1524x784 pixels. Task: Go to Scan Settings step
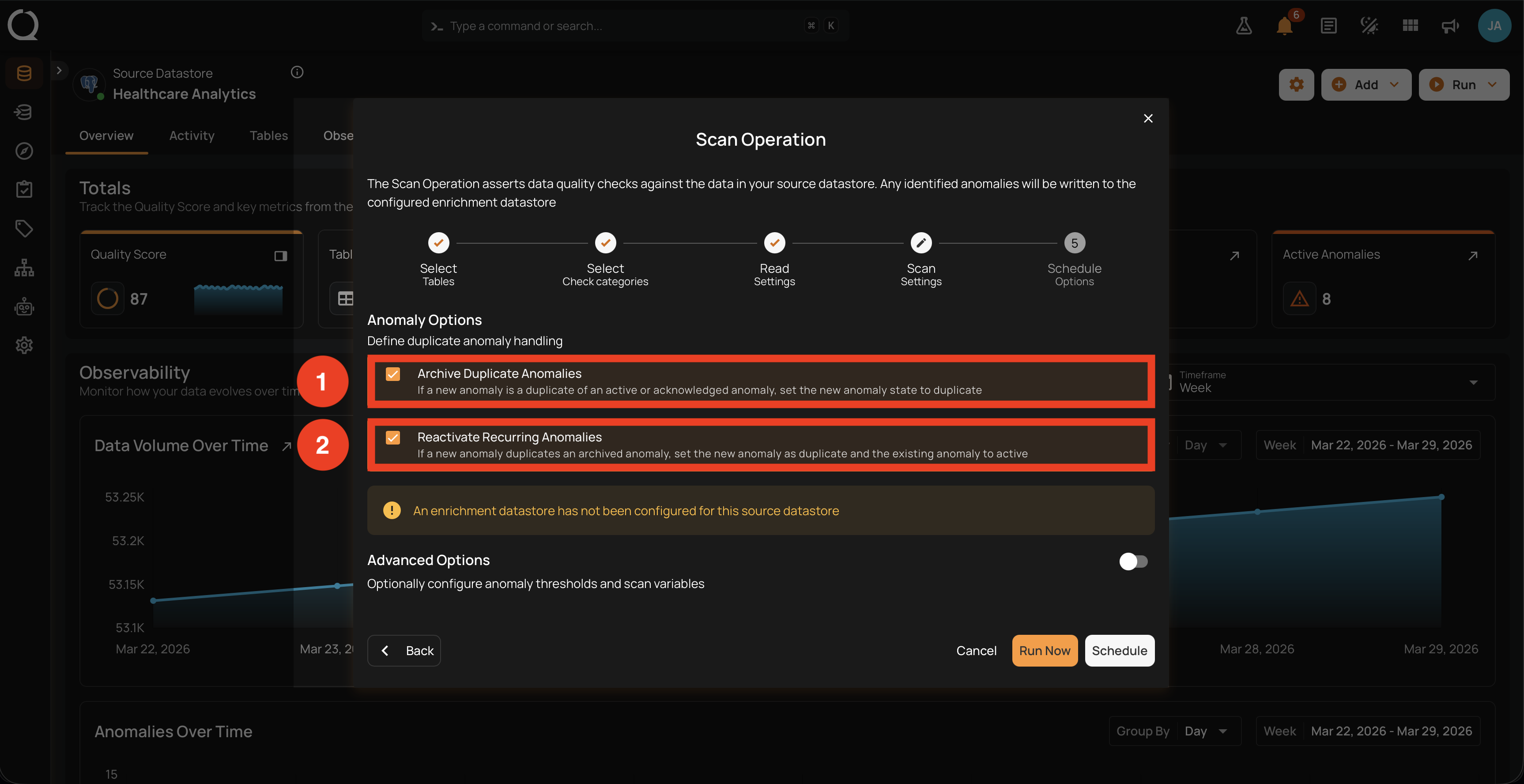(920, 259)
